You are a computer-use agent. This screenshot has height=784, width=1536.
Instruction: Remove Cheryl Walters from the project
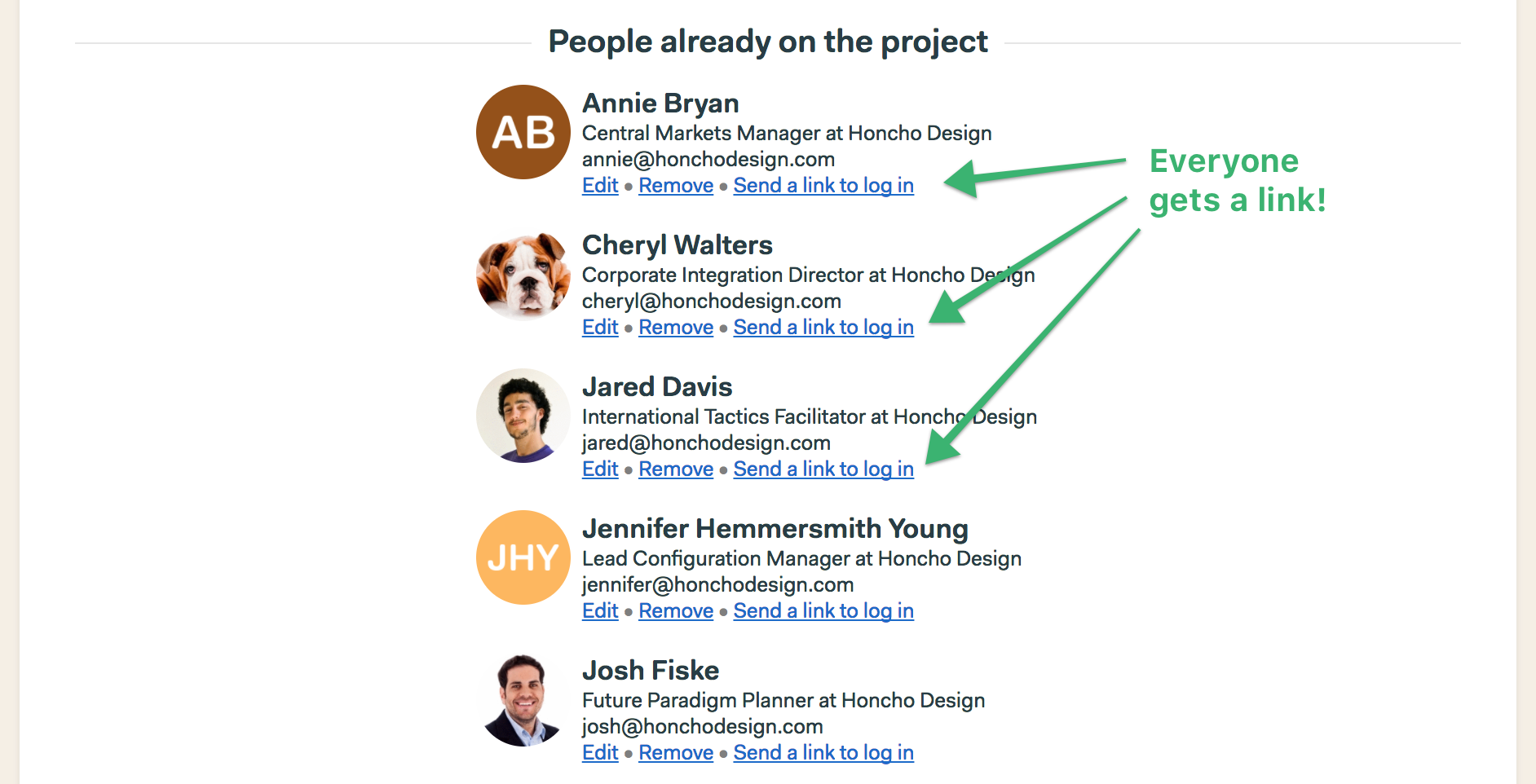pyautogui.click(x=676, y=328)
